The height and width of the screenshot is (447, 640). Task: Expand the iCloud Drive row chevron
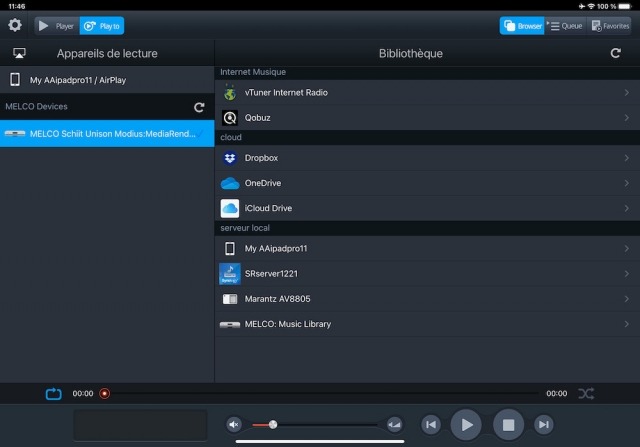626,208
